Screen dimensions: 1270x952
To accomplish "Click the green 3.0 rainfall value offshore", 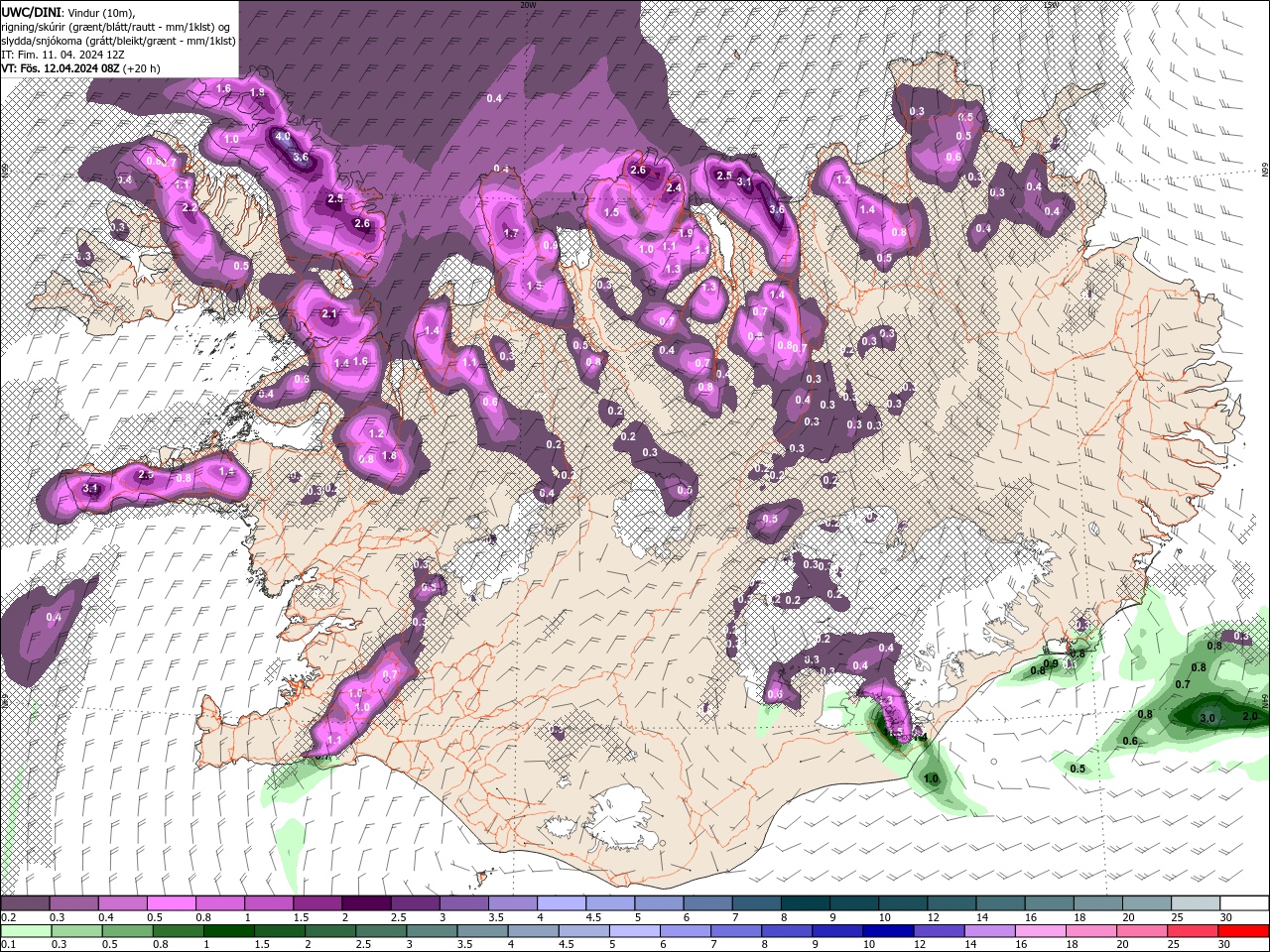I will coord(1207,717).
